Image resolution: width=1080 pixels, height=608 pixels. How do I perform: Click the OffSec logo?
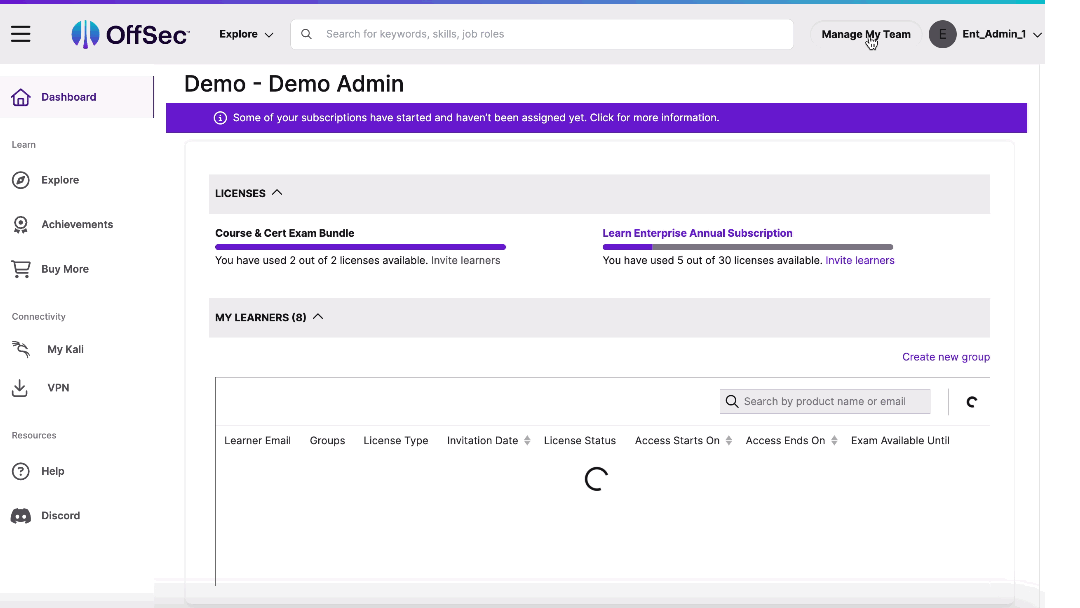(130, 33)
